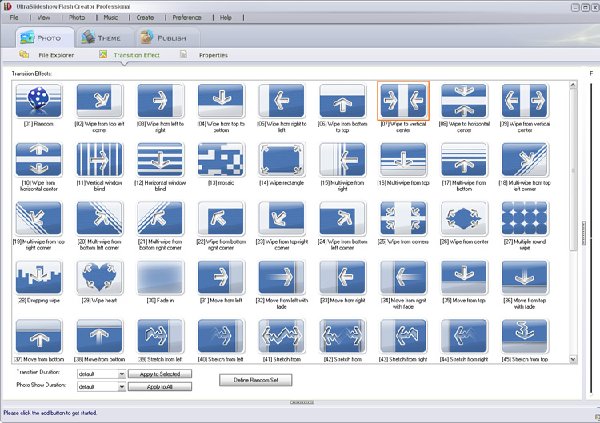The width and height of the screenshot is (600, 423).
Task: Open the Photo menu
Action: [x=77, y=18]
